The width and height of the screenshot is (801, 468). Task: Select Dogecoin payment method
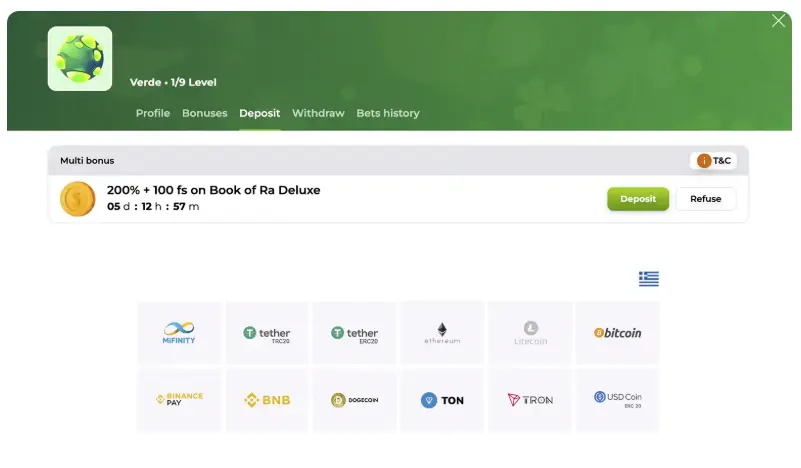pyautogui.click(x=355, y=400)
